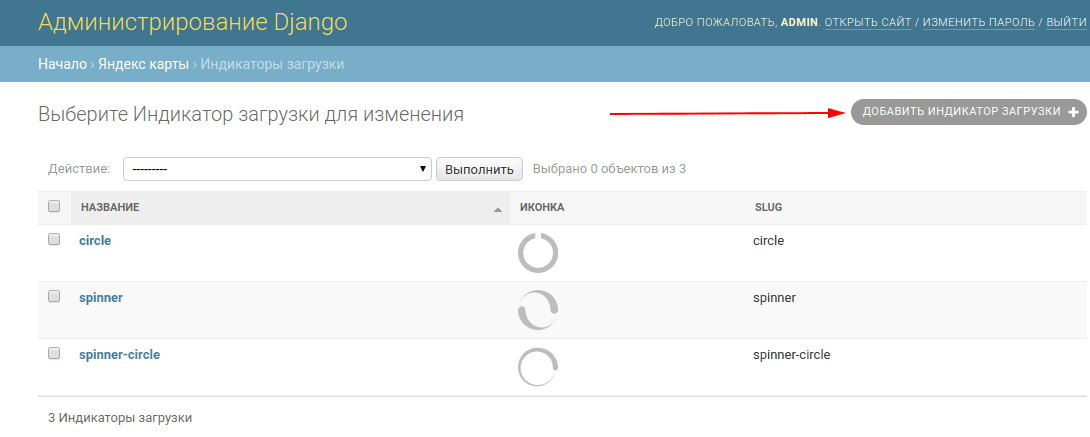Click Изменить пароль link

pyautogui.click(x=979, y=23)
